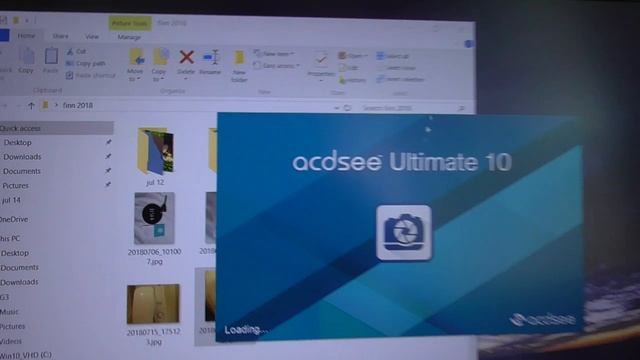Click the Picture Tools contextual tab

point(130,23)
